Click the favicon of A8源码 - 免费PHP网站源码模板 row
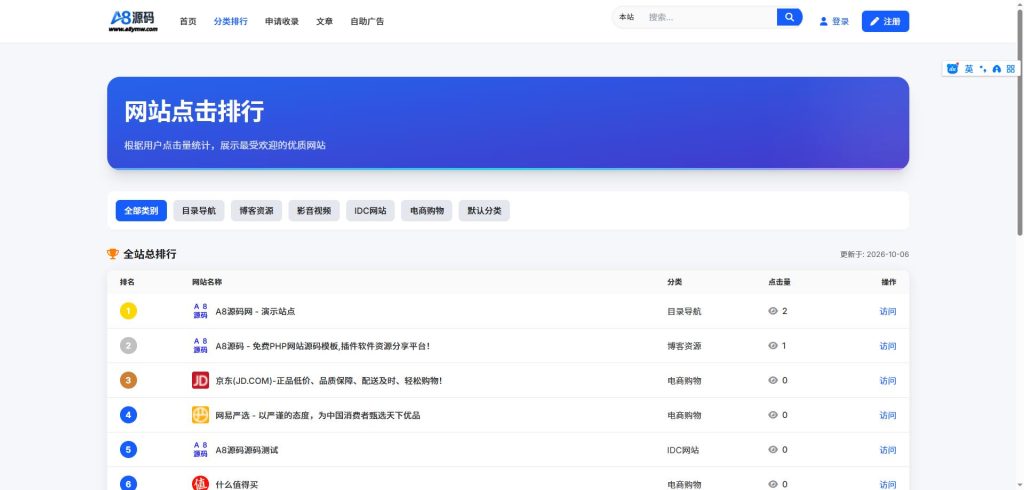Viewport: 1024px width, 490px height. pos(200,346)
